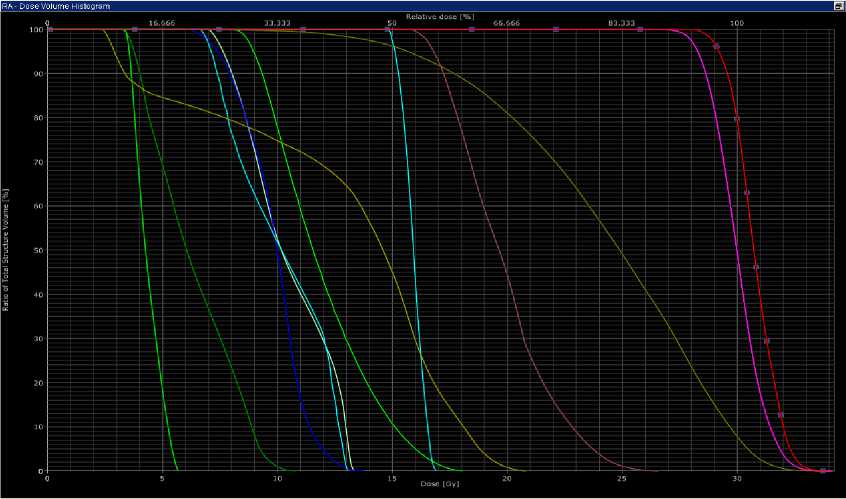Click the red curve marker near 46% volume

click(x=756, y=267)
